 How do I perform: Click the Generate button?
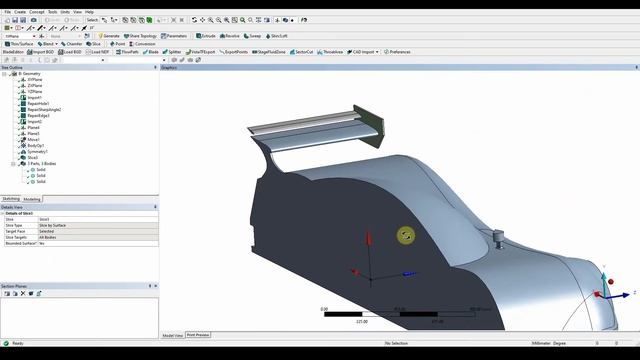[x=109, y=36]
